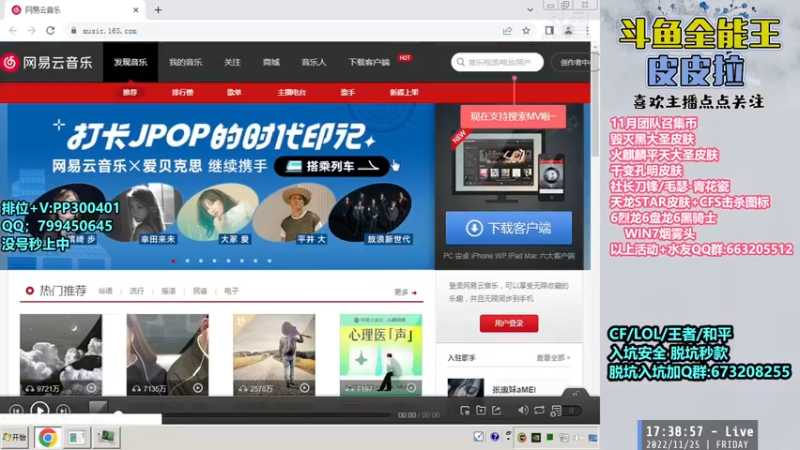Open singer 张惠妹aMEI entry
800x450 pixels.
[x=509, y=388]
